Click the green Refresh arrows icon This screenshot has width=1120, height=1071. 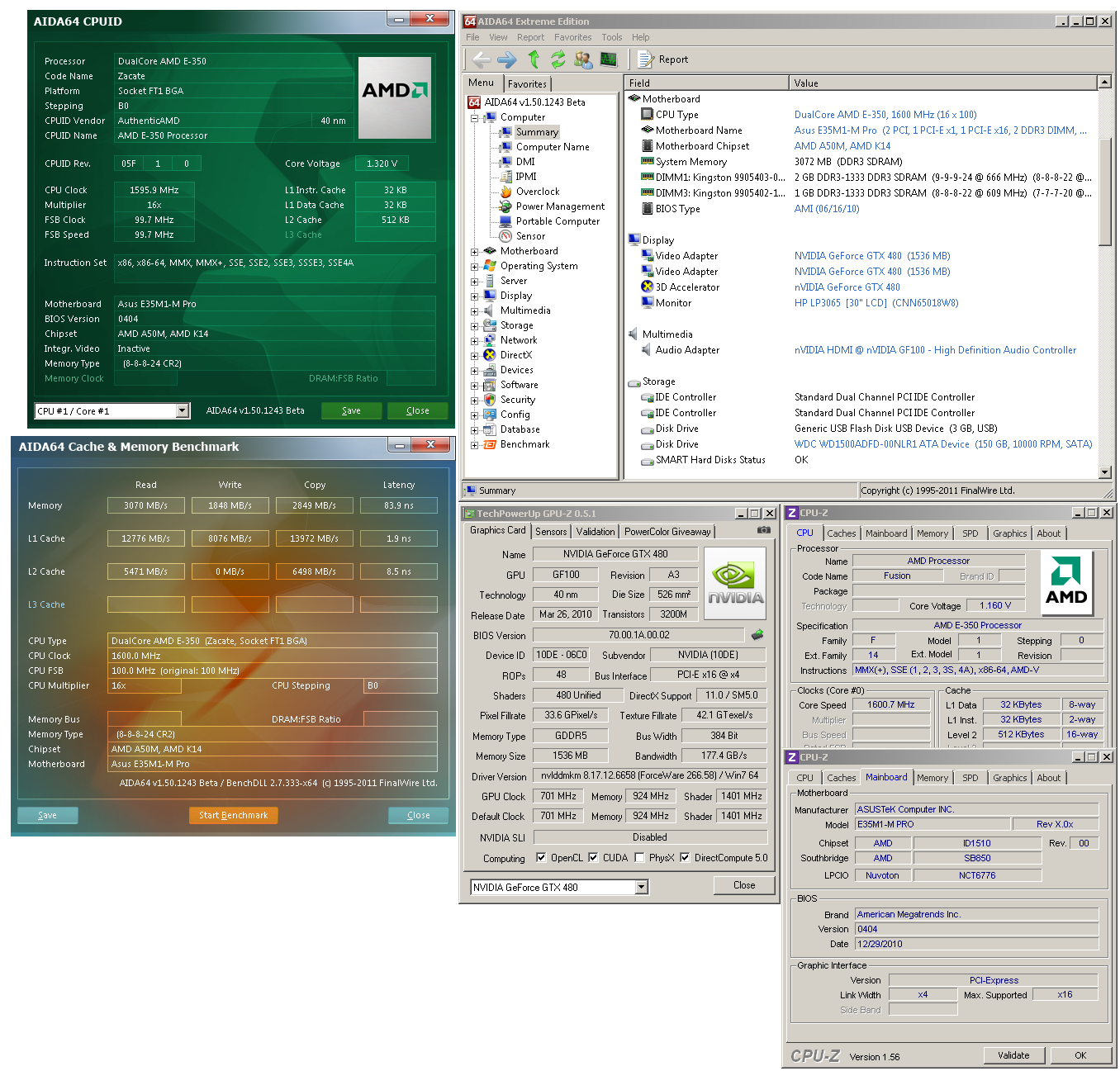click(558, 59)
